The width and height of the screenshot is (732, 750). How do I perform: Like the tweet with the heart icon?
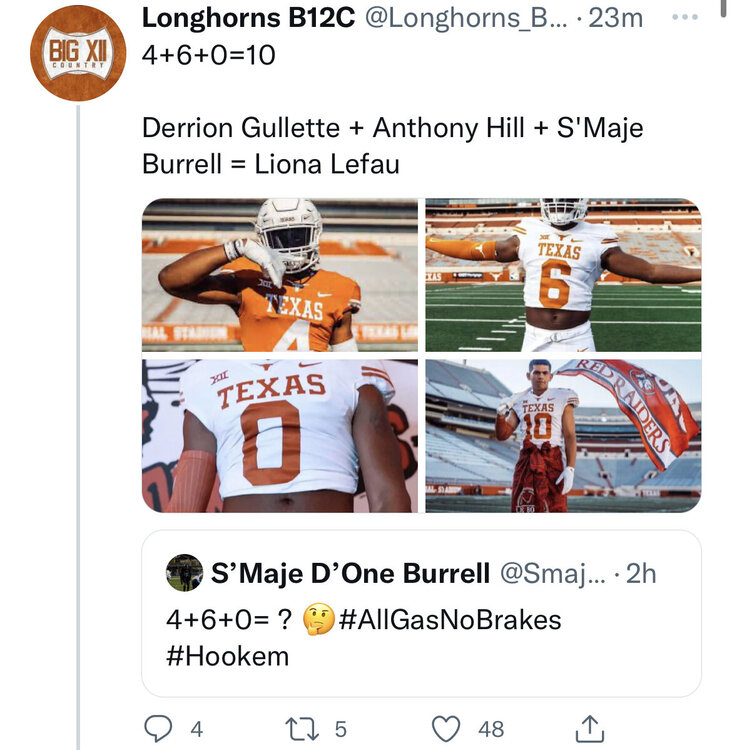448,728
